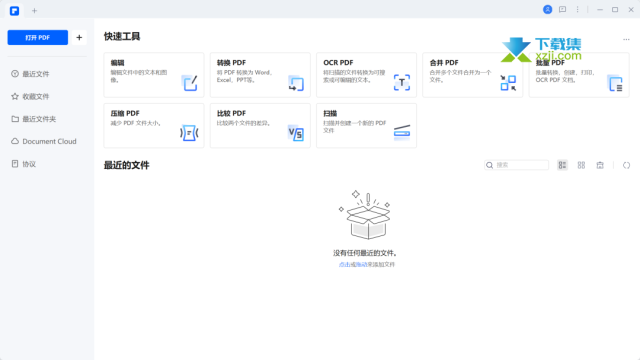The image size is (640, 360).
Task: Open the Convert PDF tool card
Action: pyautogui.click(x=260, y=75)
